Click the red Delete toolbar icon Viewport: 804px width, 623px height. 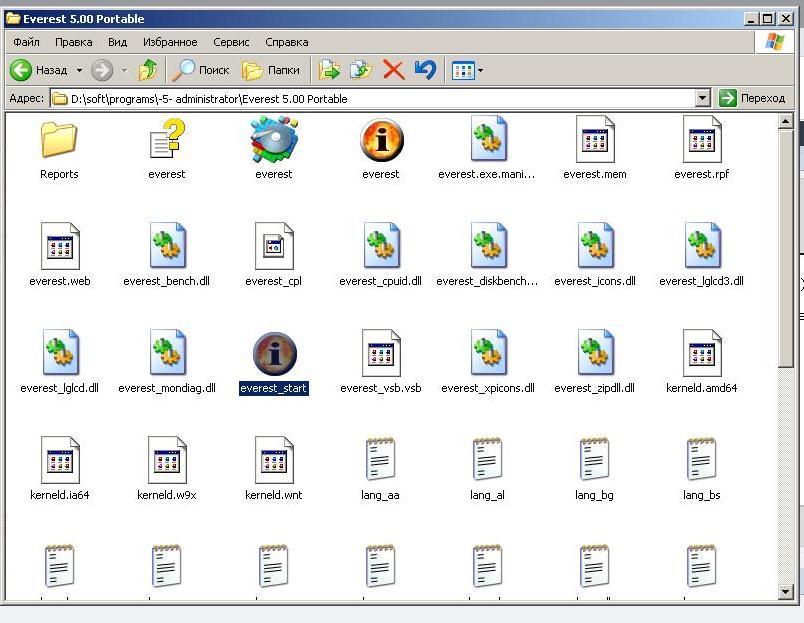[393, 70]
